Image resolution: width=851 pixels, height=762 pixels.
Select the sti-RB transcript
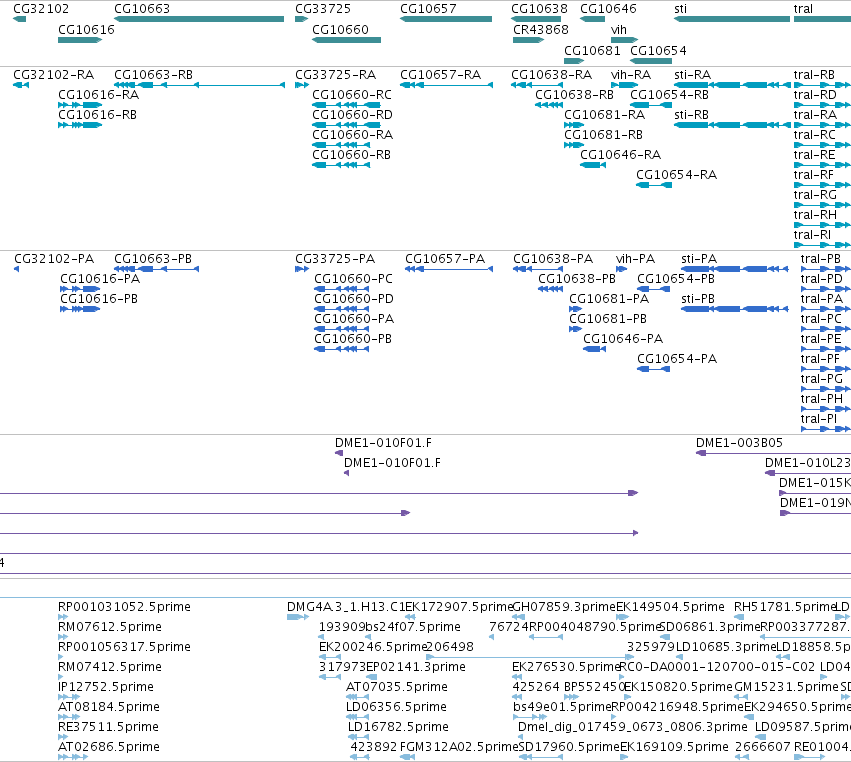click(732, 125)
